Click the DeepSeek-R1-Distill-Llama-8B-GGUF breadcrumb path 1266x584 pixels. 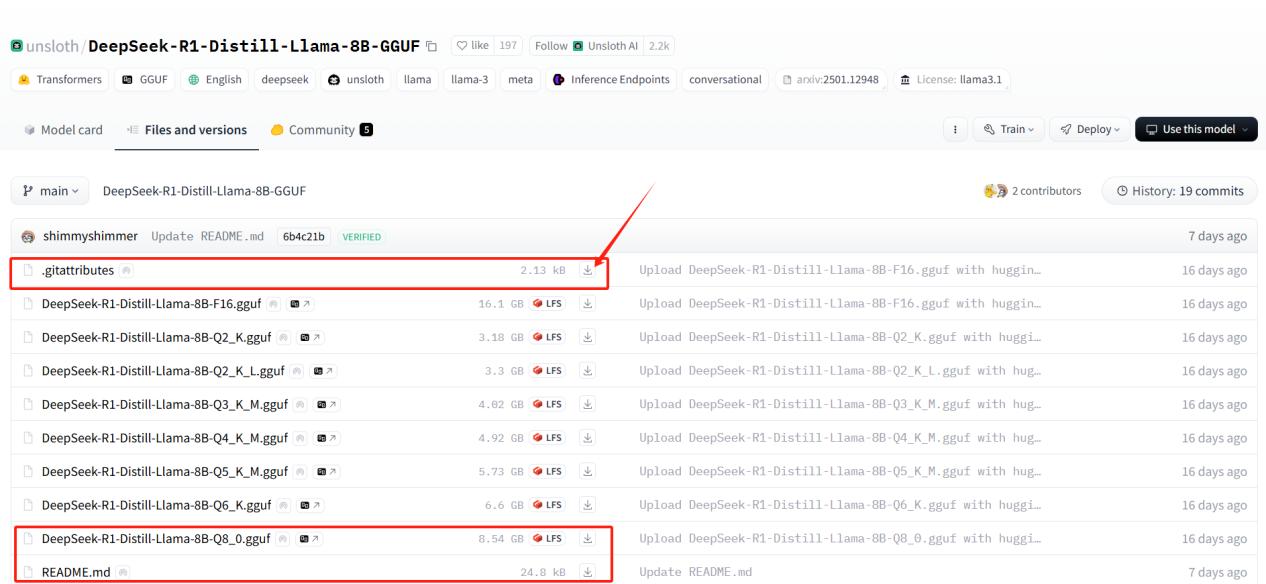[x=204, y=190]
